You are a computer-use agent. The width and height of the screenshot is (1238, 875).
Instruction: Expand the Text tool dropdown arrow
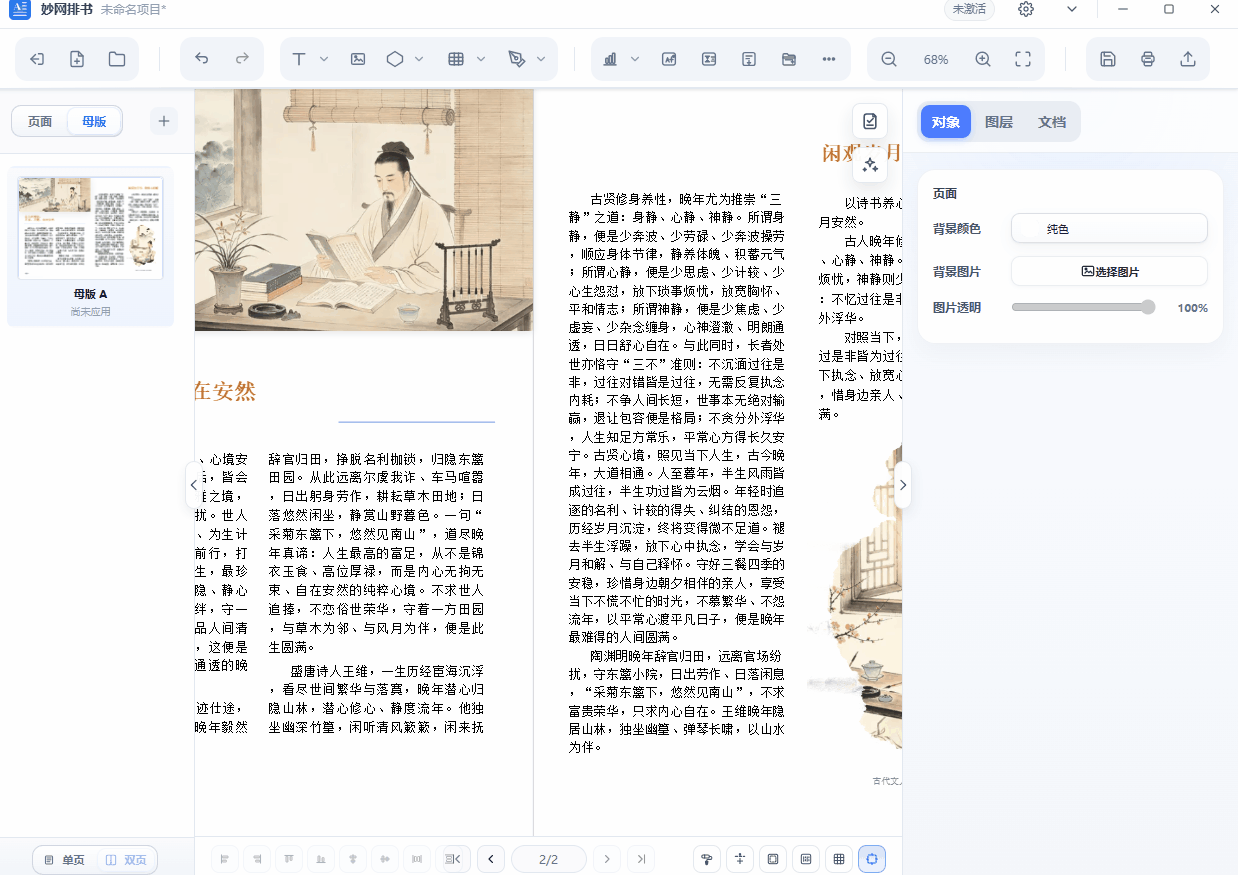(x=324, y=59)
